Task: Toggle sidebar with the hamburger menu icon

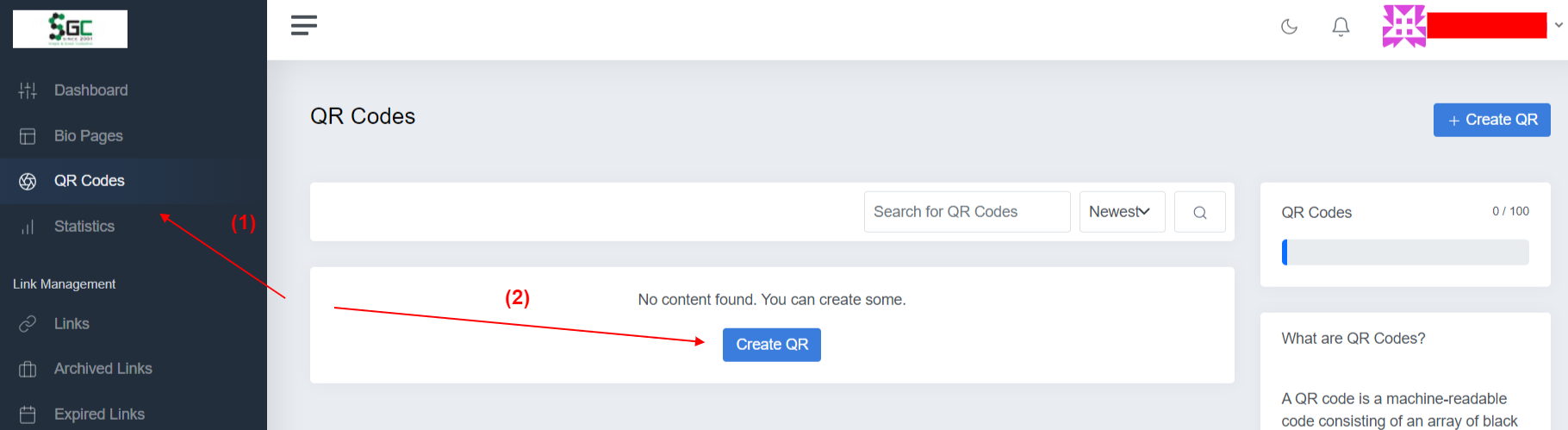Action: tap(304, 25)
